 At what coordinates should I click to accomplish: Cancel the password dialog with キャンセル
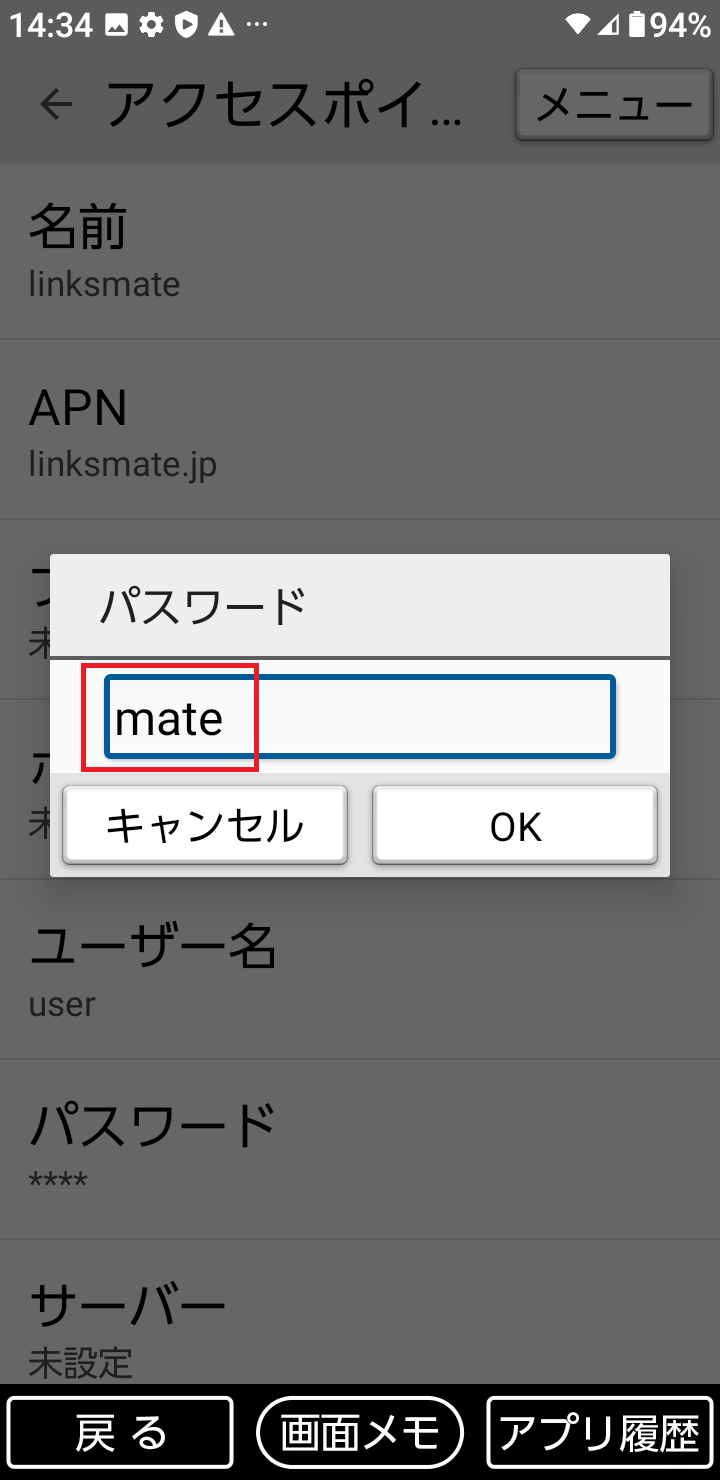pyautogui.click(x=205, y=826)
